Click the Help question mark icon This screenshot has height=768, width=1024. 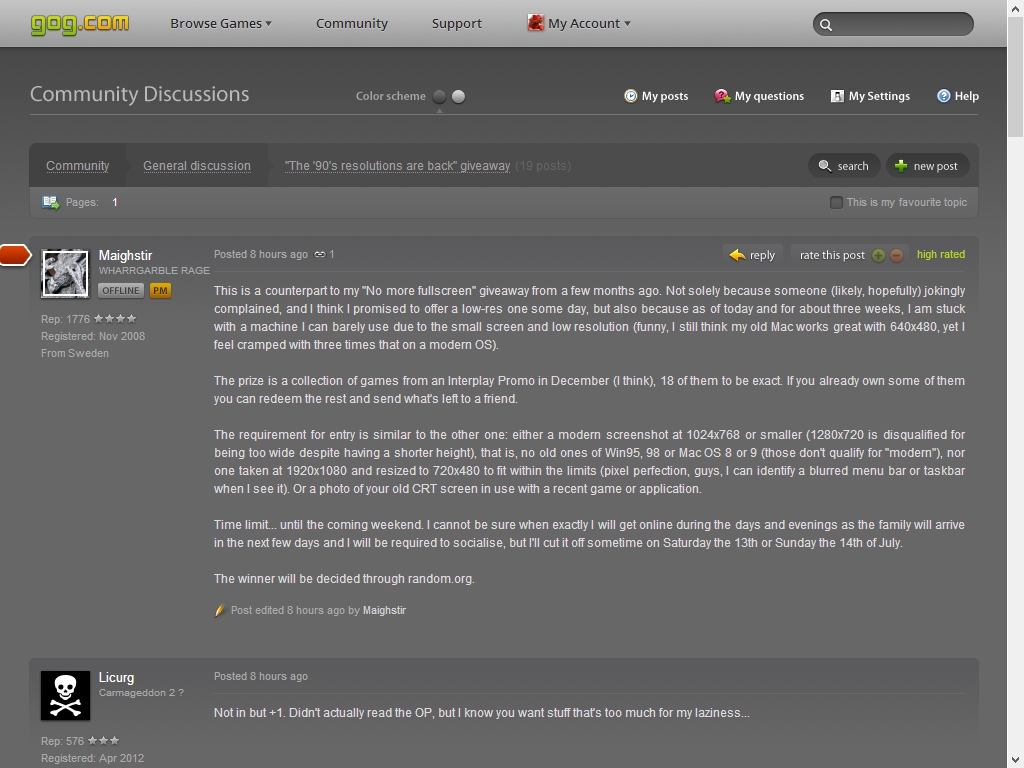944,96
